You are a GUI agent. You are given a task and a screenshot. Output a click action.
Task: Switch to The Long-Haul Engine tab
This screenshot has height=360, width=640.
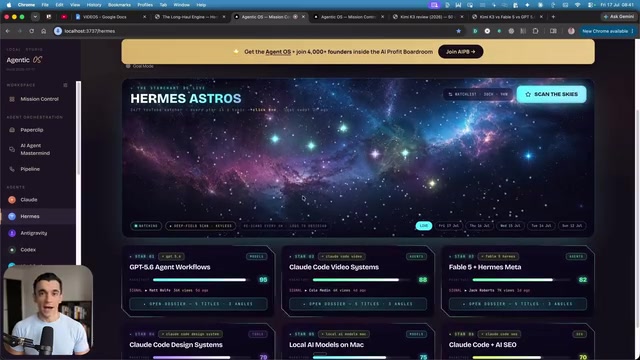point(189,17)
